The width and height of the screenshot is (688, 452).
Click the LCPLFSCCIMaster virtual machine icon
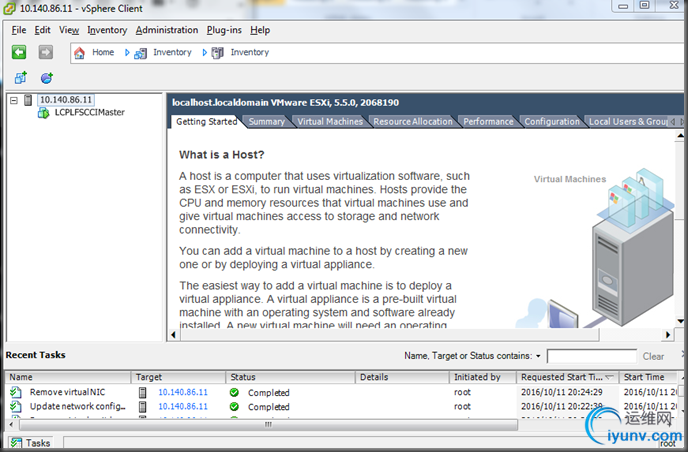point(43,113)
